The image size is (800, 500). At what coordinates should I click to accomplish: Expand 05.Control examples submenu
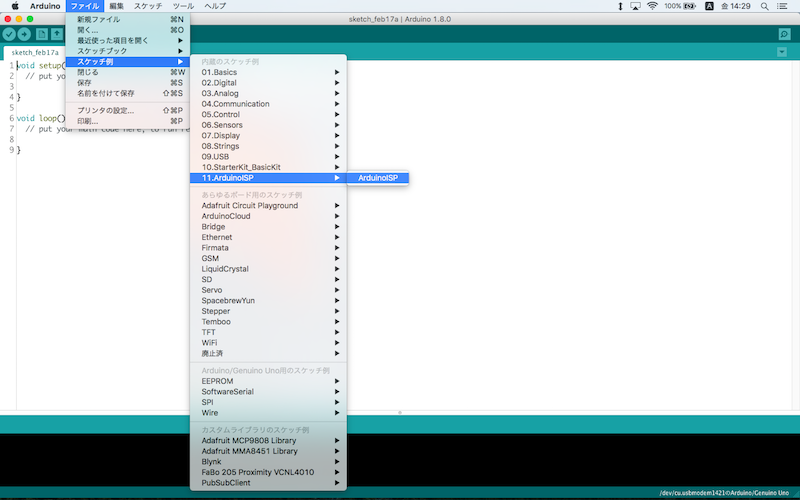[268, 114]
